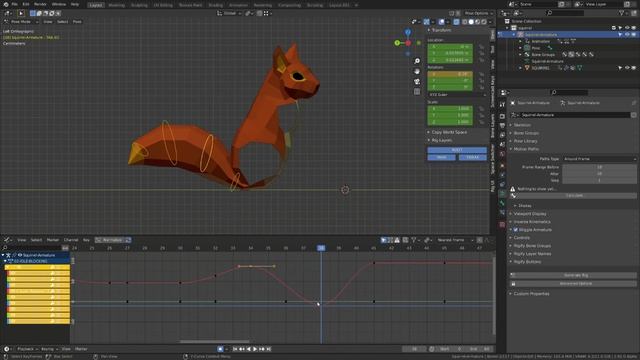Toggle visibility eye for SQUIRREL object
The height and width of the screenshot is (360, 640).
click(627, 68)
